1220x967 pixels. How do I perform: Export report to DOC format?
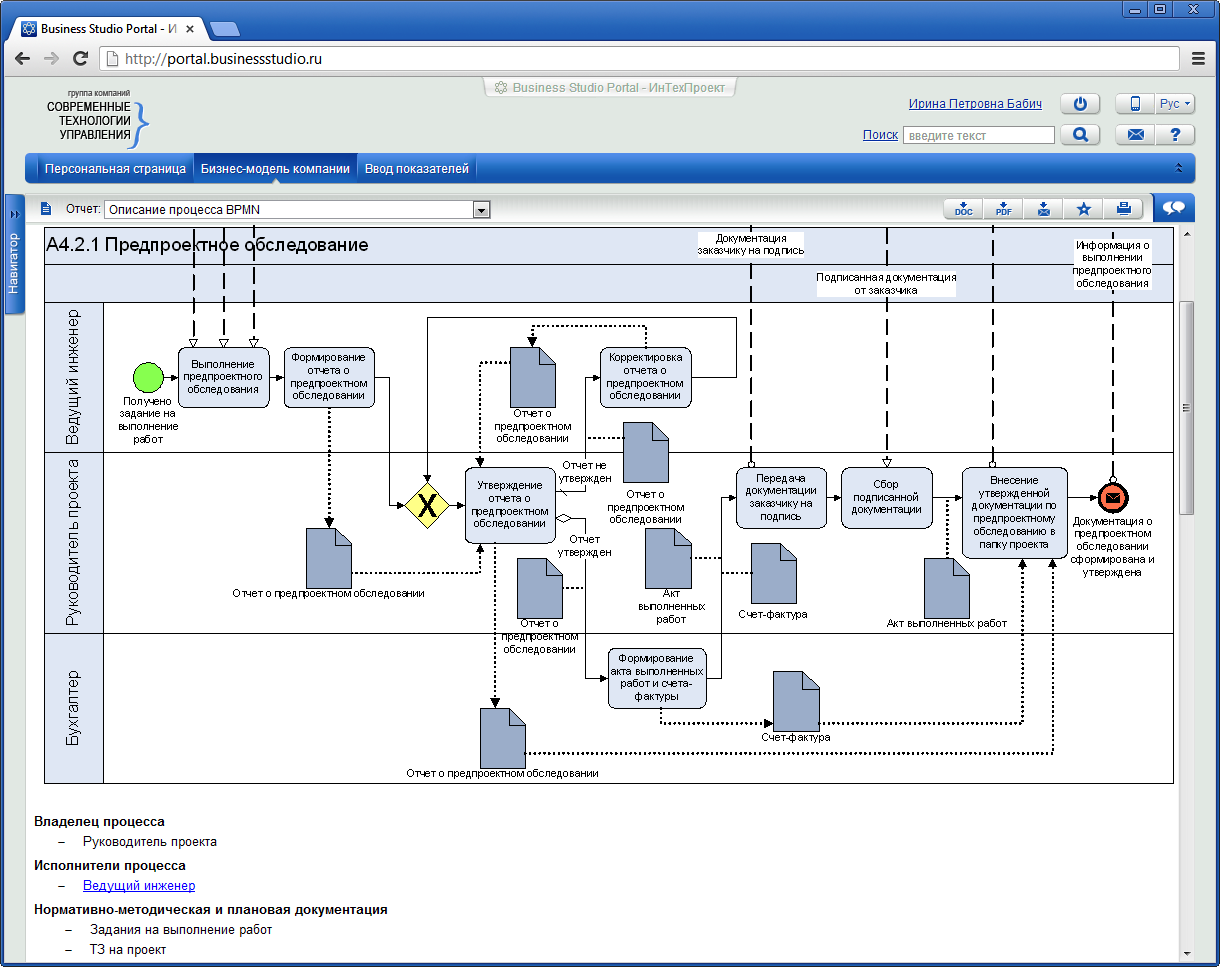pyautogui.click(x=963, y=209)
